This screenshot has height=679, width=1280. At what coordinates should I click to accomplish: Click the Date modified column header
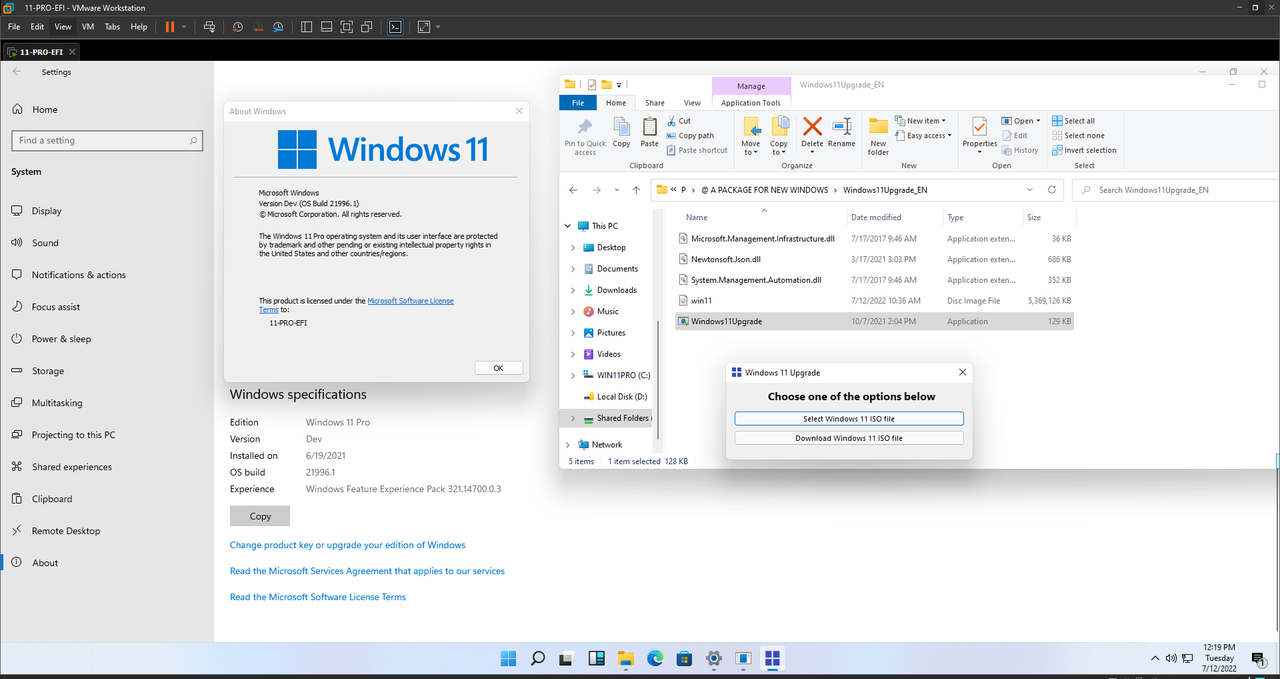pos(876,217)
